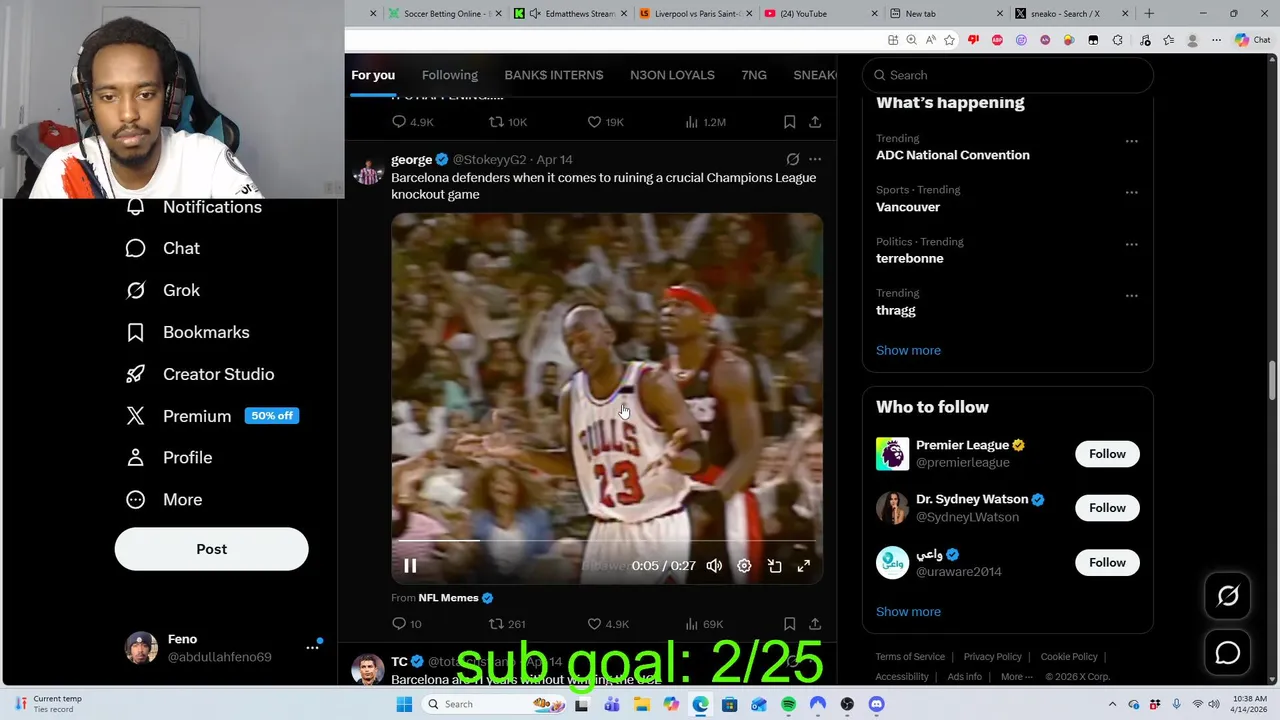Click the Post button

211,549
